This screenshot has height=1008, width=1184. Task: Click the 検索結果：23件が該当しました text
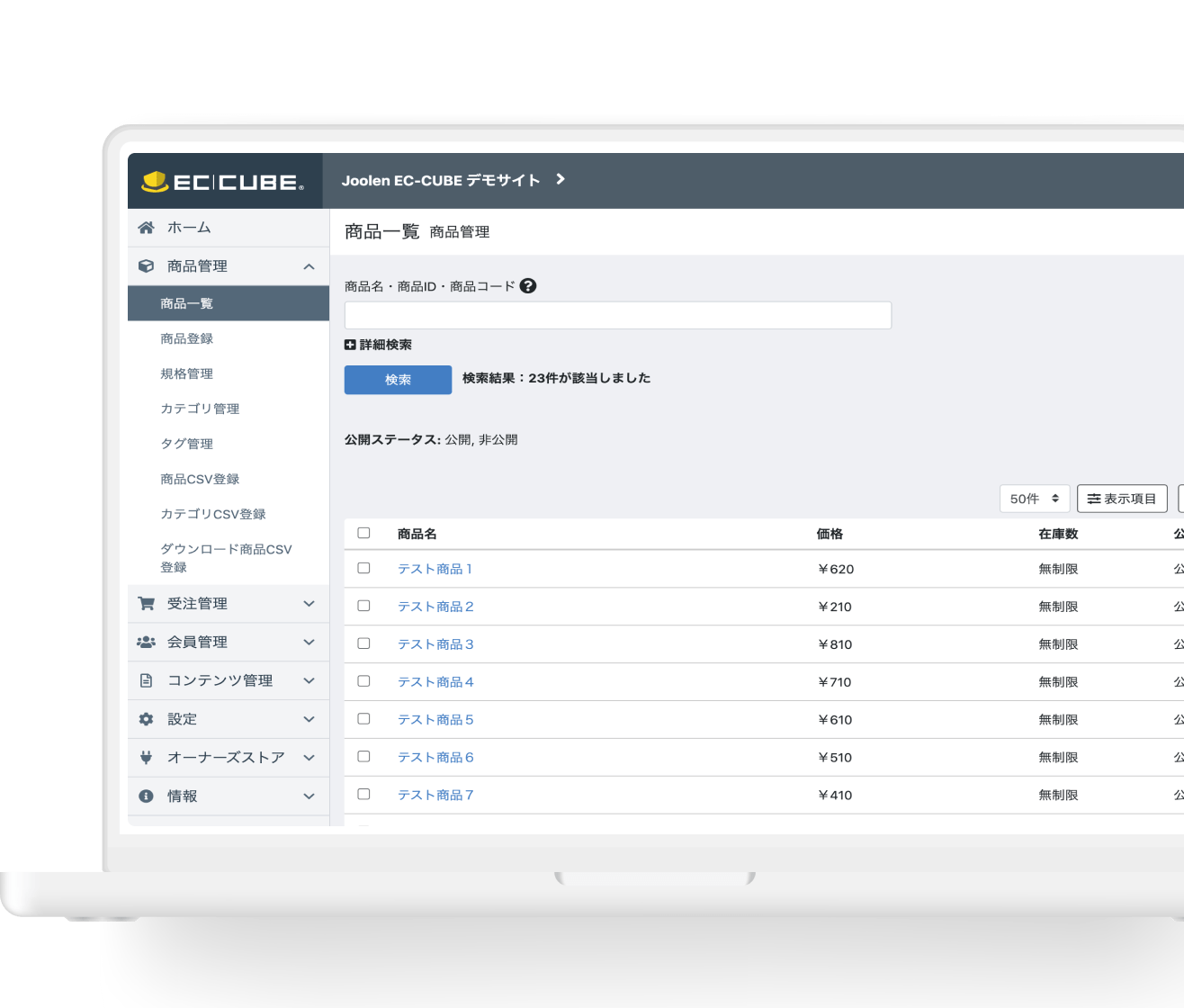pos(557,378)
